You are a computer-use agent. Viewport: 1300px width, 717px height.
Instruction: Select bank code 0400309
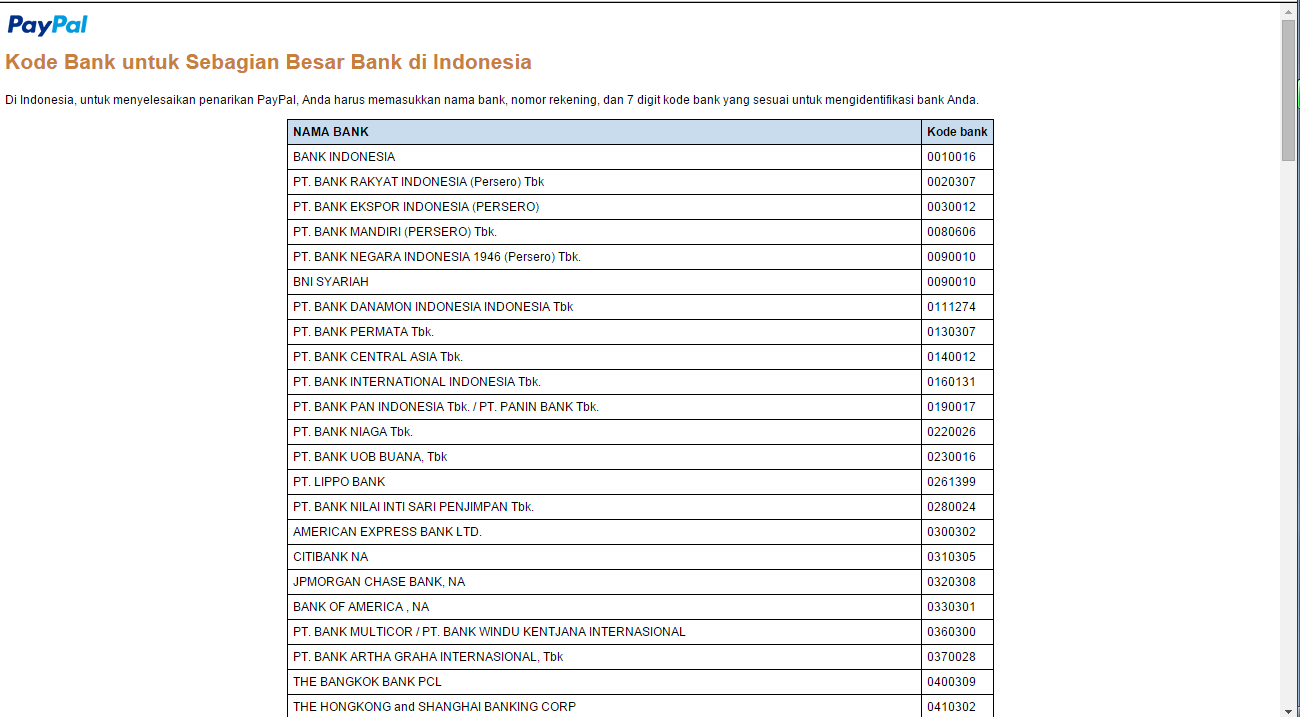click(x=951, y=682)
